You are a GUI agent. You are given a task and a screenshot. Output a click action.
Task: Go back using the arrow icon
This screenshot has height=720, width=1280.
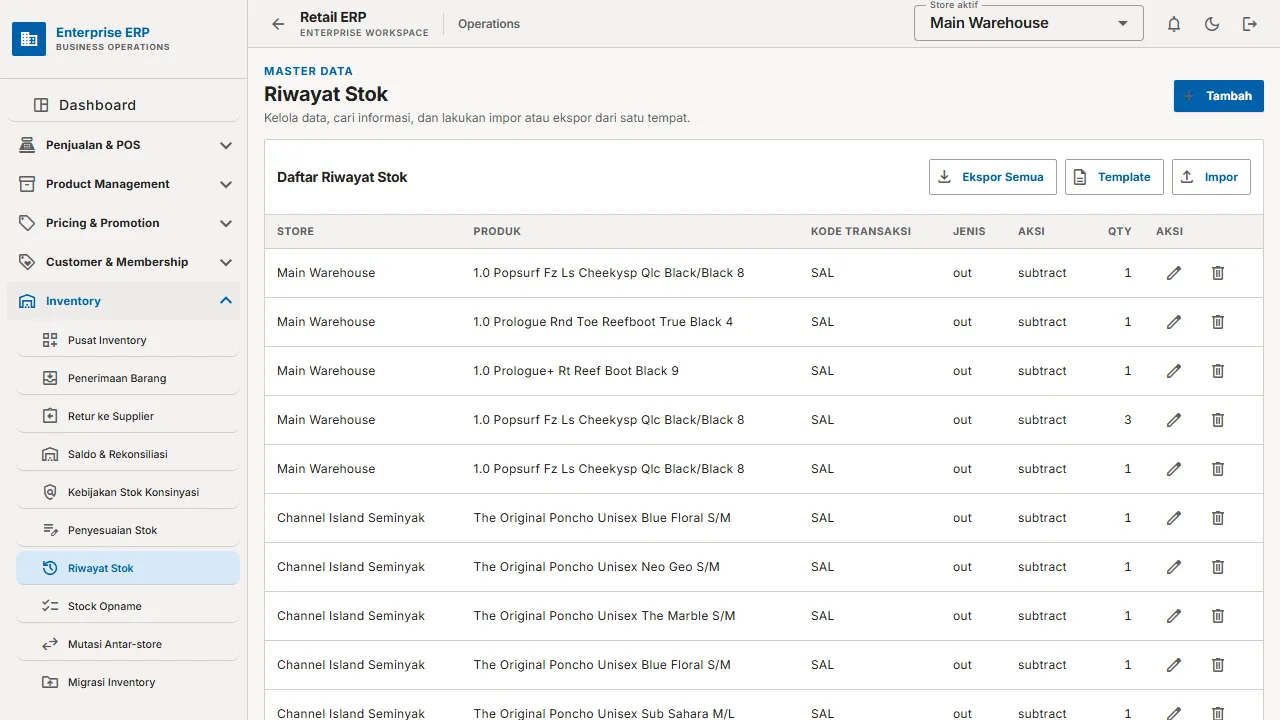coord(278,24)
